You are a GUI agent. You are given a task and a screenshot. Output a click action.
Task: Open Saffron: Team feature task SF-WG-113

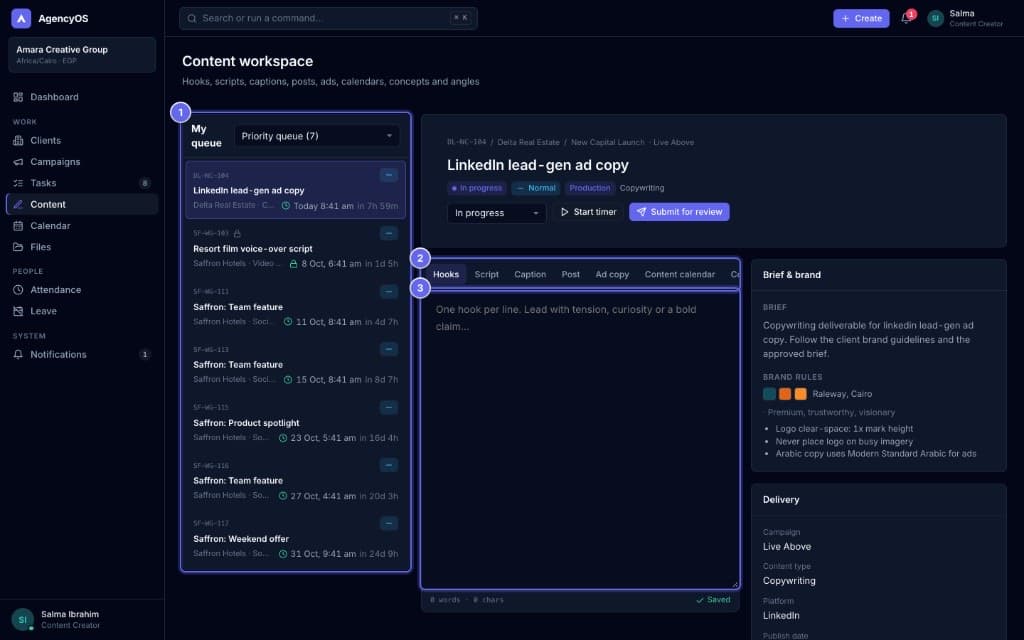pyautogui.click(x=295, y=364)
